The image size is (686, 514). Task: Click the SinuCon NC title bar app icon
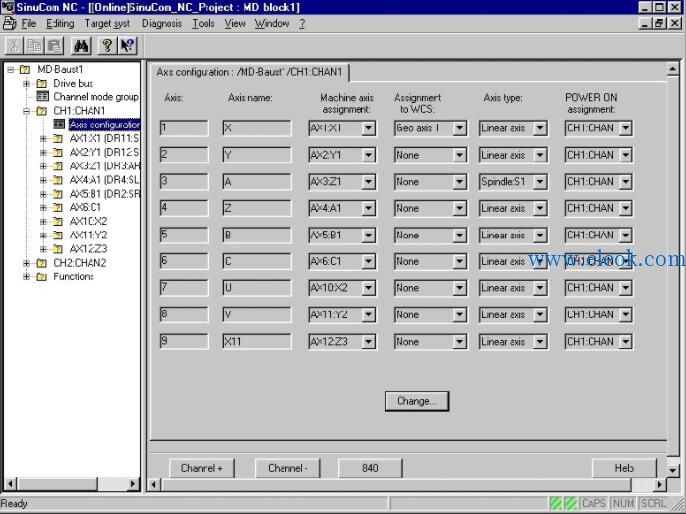(x=7, y=7)
